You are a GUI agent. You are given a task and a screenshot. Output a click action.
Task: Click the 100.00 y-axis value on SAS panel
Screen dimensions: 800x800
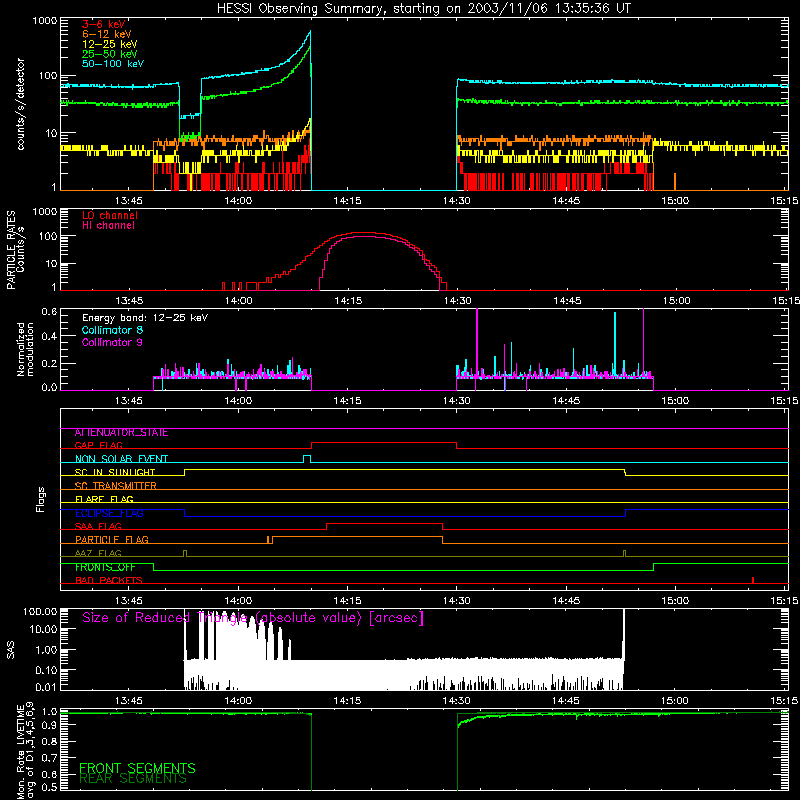(x=39, y=612)
